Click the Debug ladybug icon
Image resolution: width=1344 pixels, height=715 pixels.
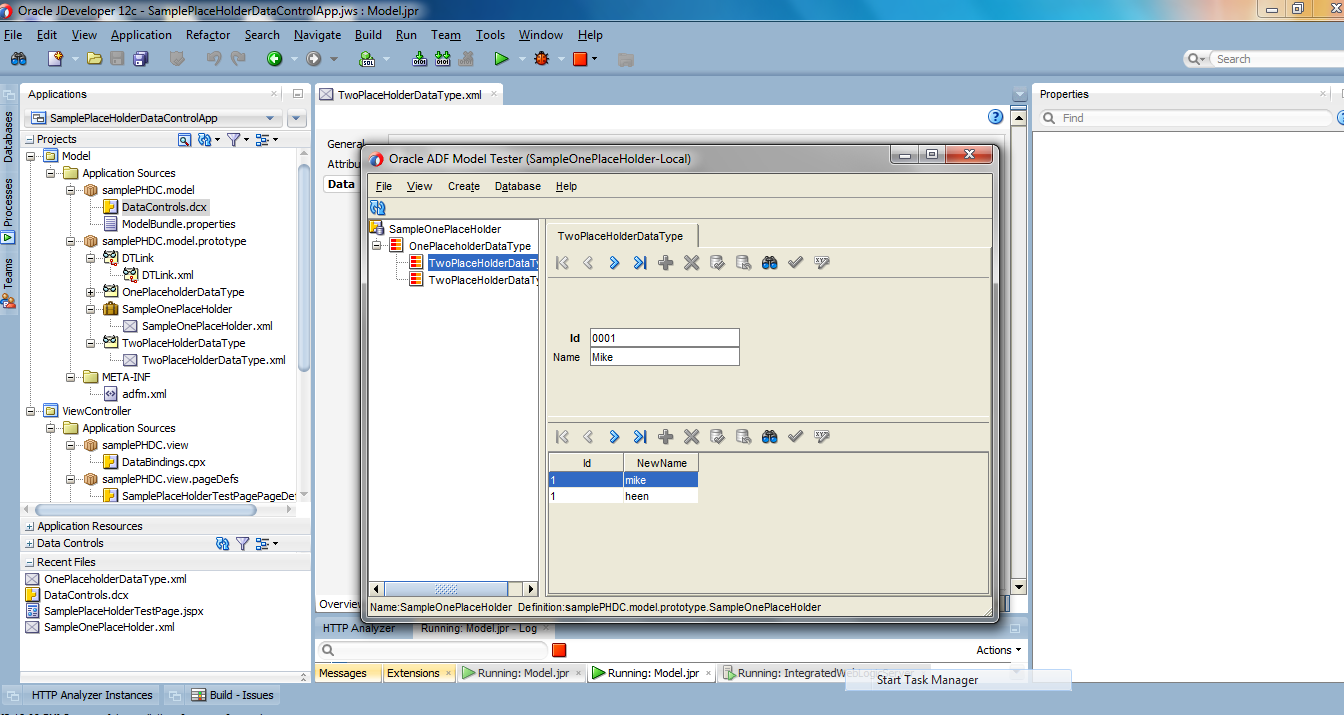pos(542,59)
